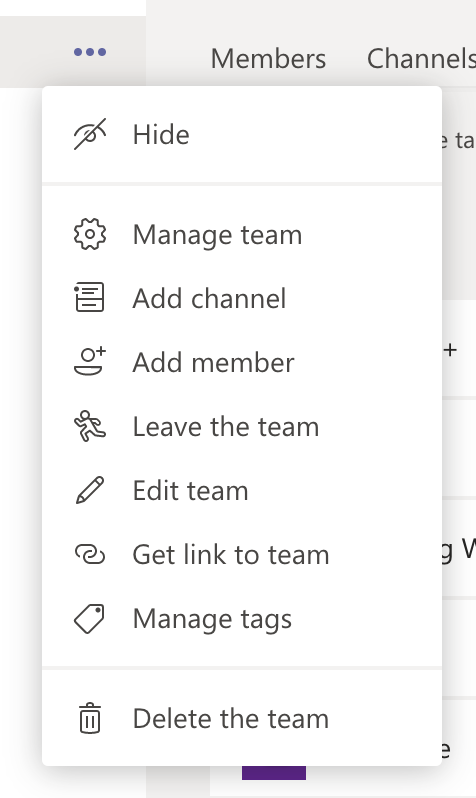The height and width of the screenshot is (798, 476).
Task: Toggle the three-dot More options menu
Action: pyautogui.click(x=90, y=52)
